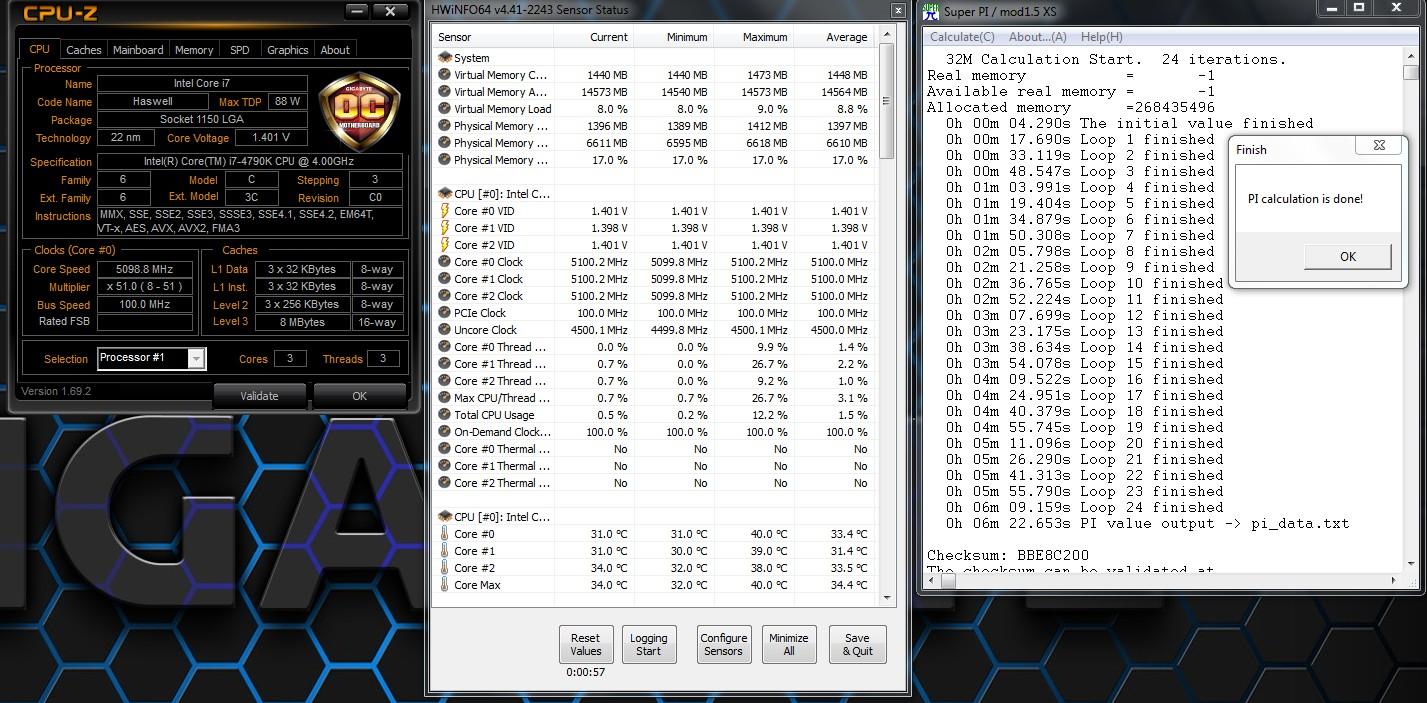The height and width of the screenshot is (703, 1427).
Task: Click the HWiNFO vertical scrollbar thumb
Action: pyautogui.click(x=886, y=100)
